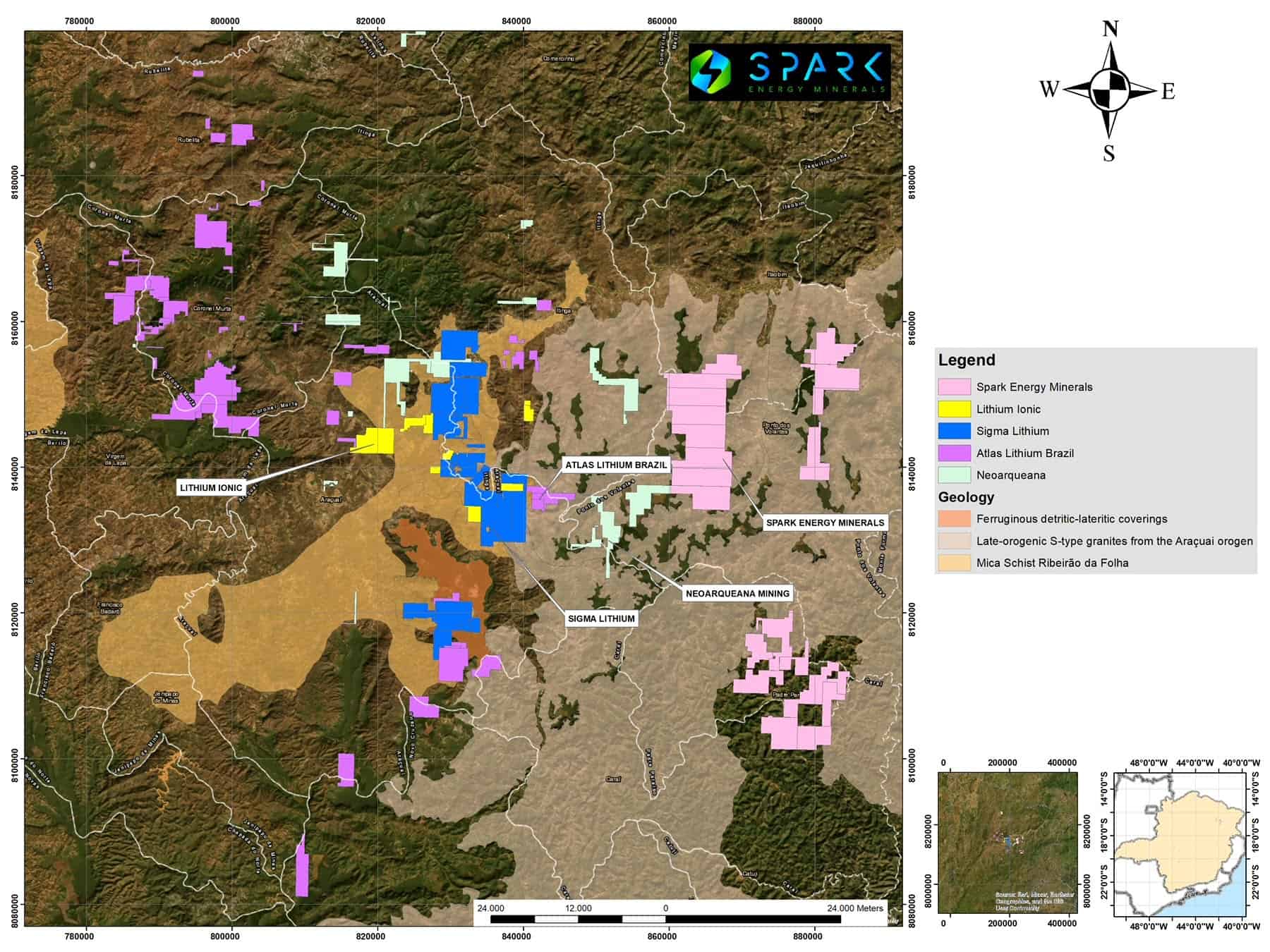Click the NEOARQUEANA MINING callout label

pyautogui.click(x=737, y=593)
